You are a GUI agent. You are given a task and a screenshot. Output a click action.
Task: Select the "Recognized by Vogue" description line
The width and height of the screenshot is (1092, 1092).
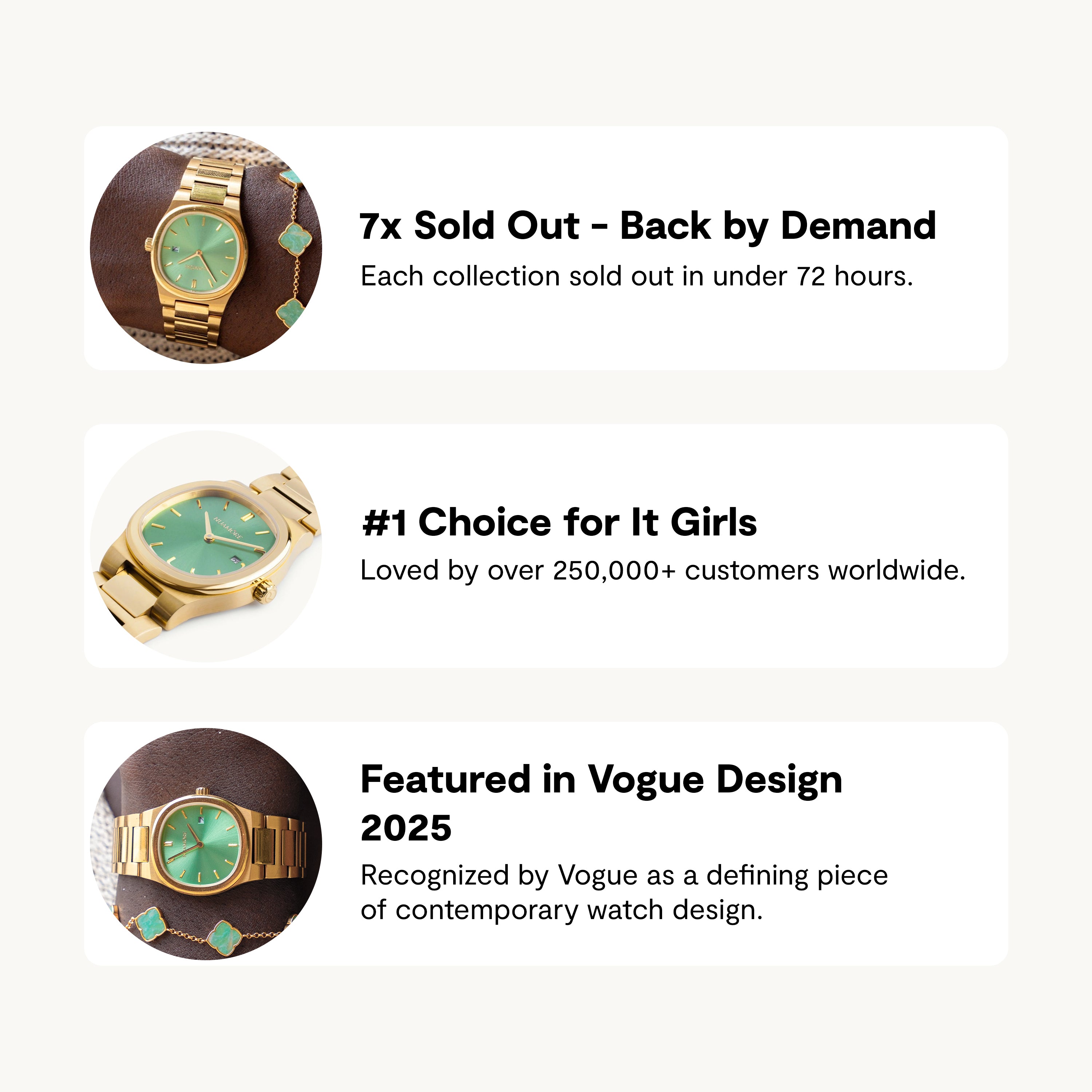624,875
